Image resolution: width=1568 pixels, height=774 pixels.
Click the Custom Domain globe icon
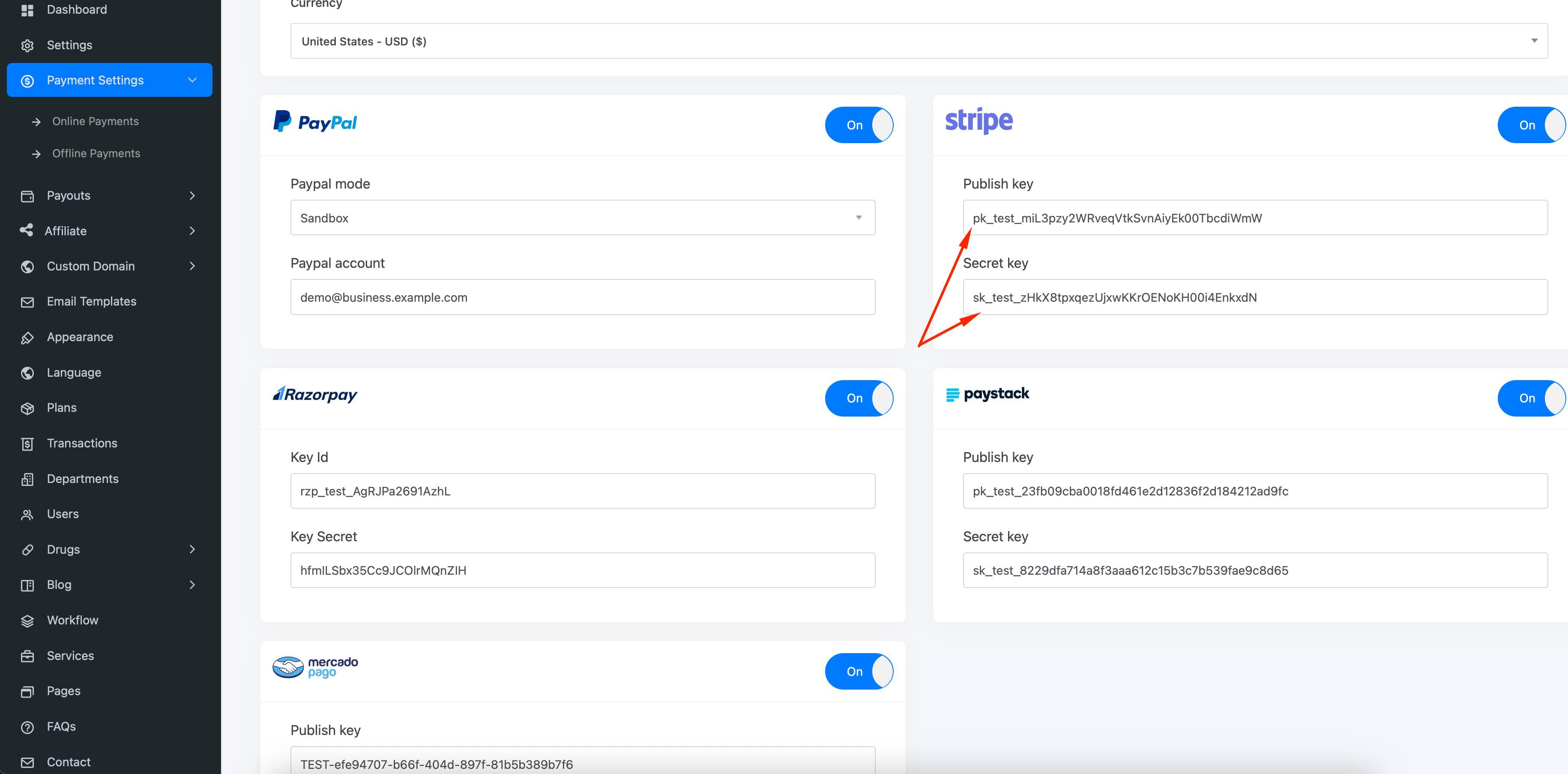(27, 267)
